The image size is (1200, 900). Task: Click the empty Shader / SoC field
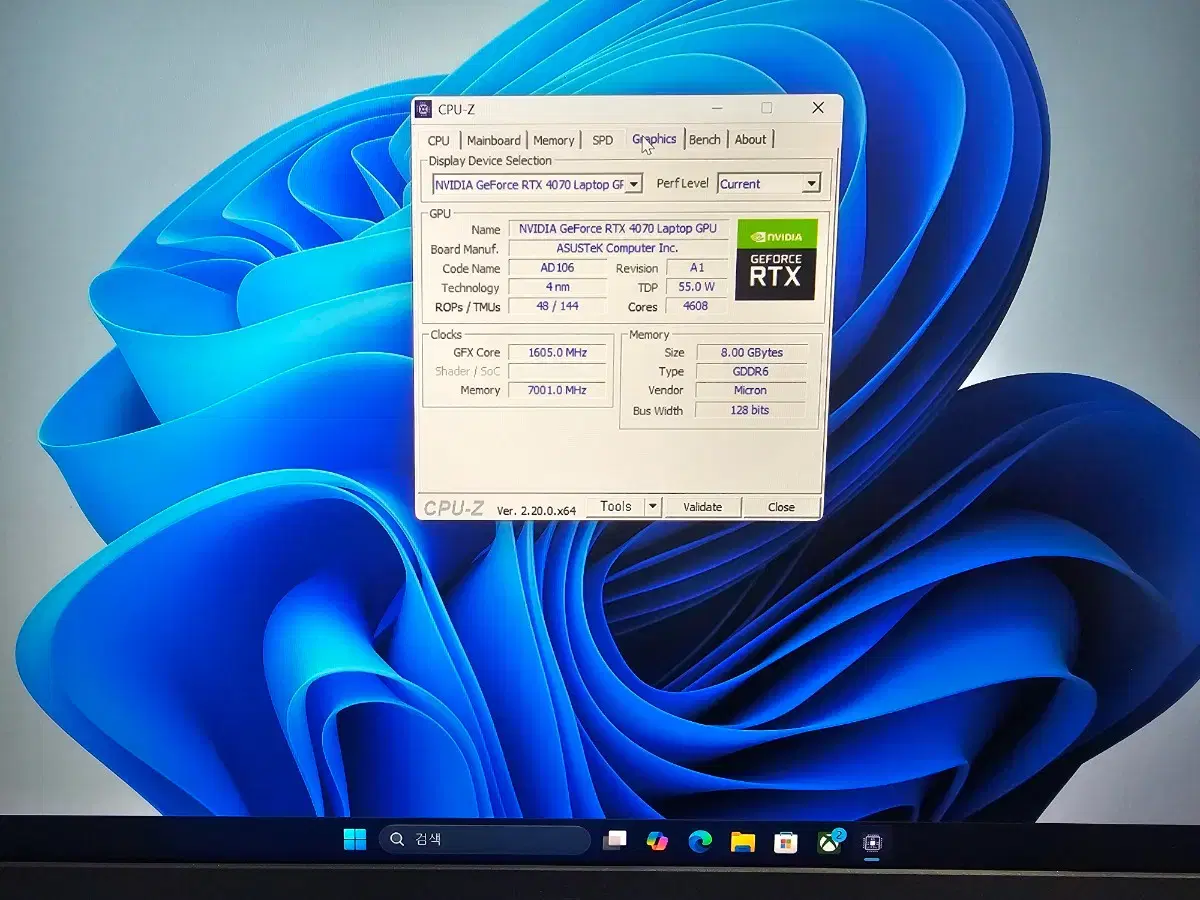557,371
